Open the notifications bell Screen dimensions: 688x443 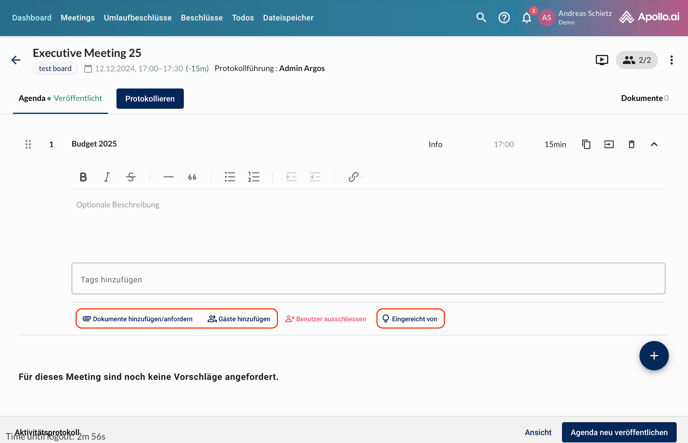[527, 17]
